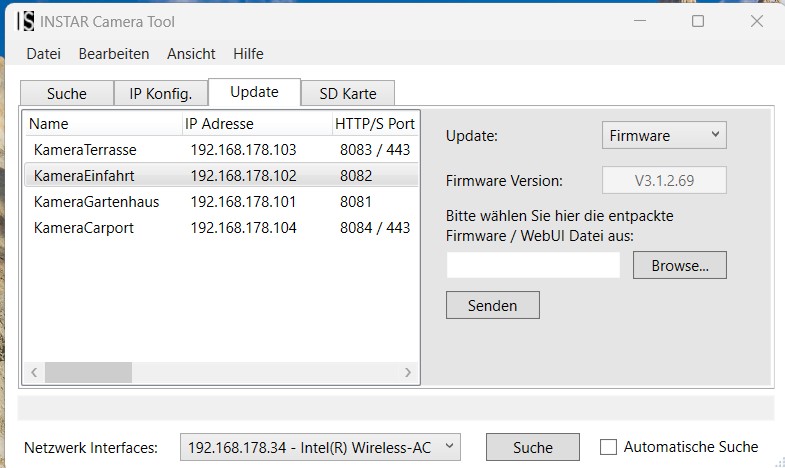This screenshot has height=468, width=785.
Task: Click the firmware file path input field
Action: pos(533,265)
